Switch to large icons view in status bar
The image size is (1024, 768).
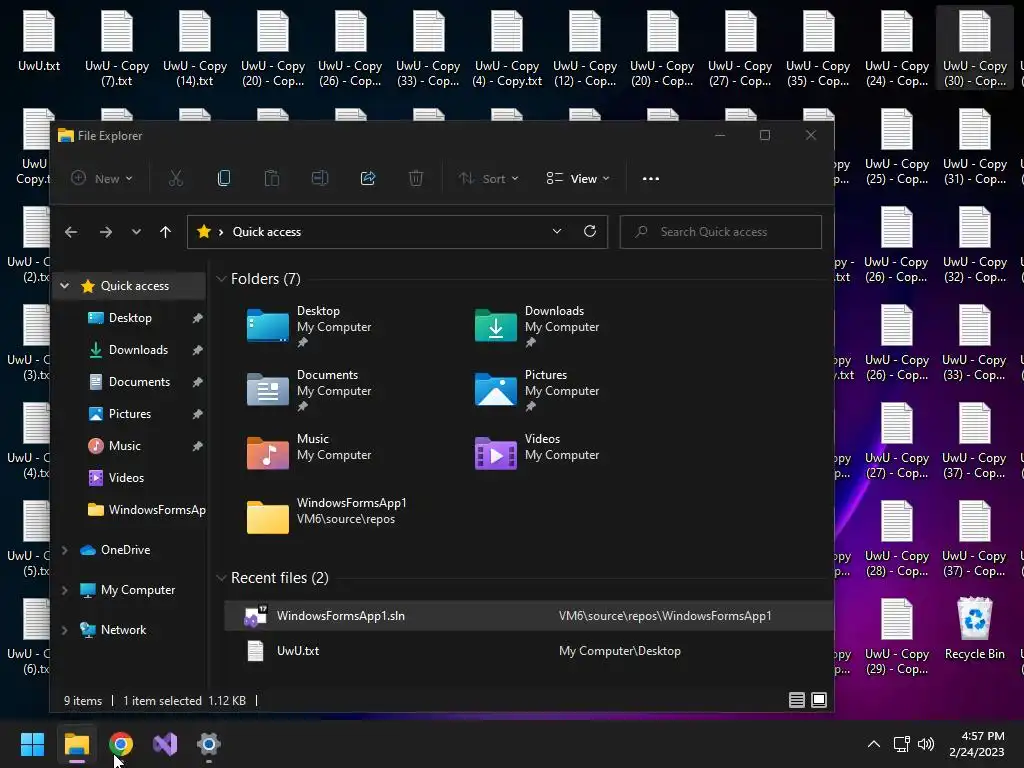pos(819,700)
